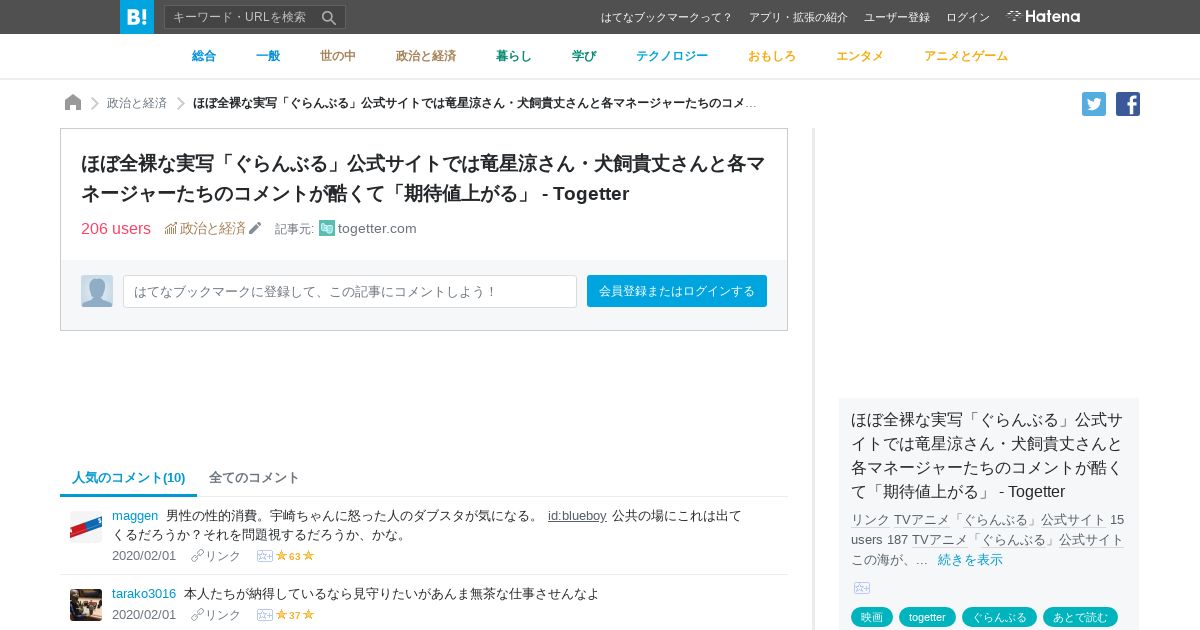1200x630 pixels.
Task: Click 続きを表示 to expand summary
Action: click(970, 559)
